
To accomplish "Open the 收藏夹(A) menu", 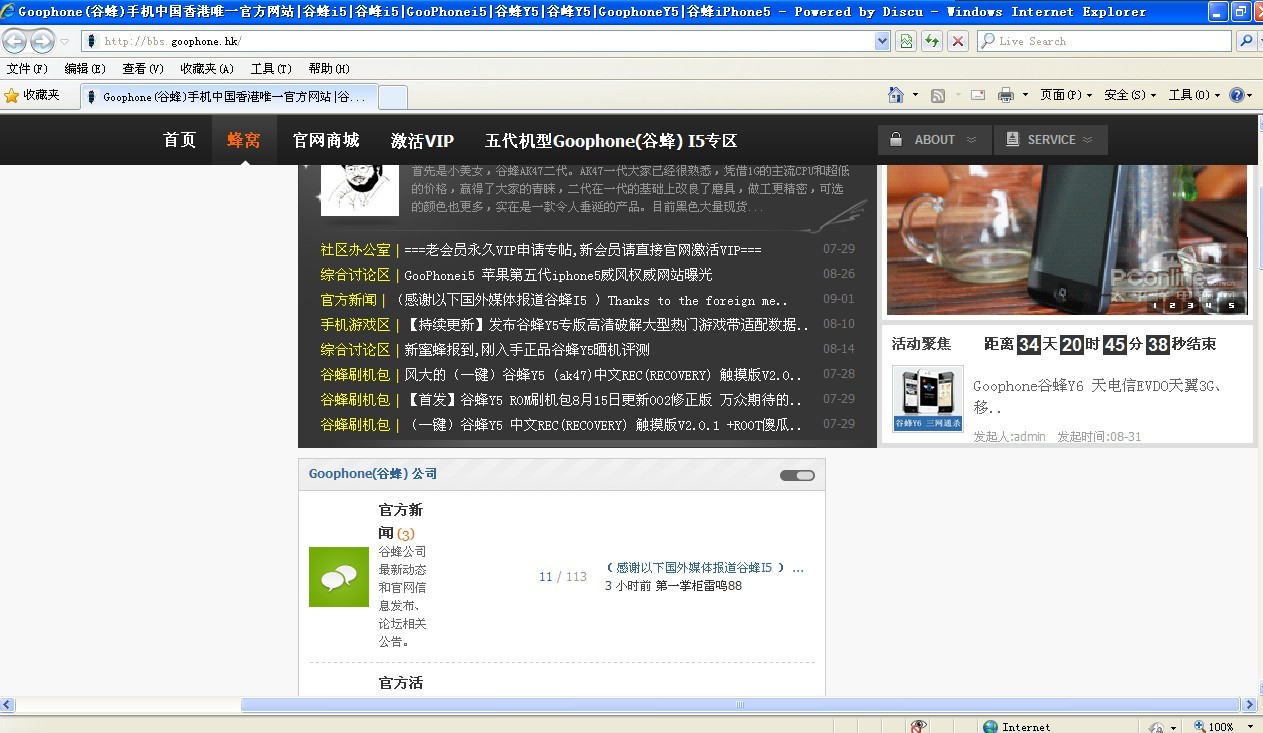I will coord(207,69).
